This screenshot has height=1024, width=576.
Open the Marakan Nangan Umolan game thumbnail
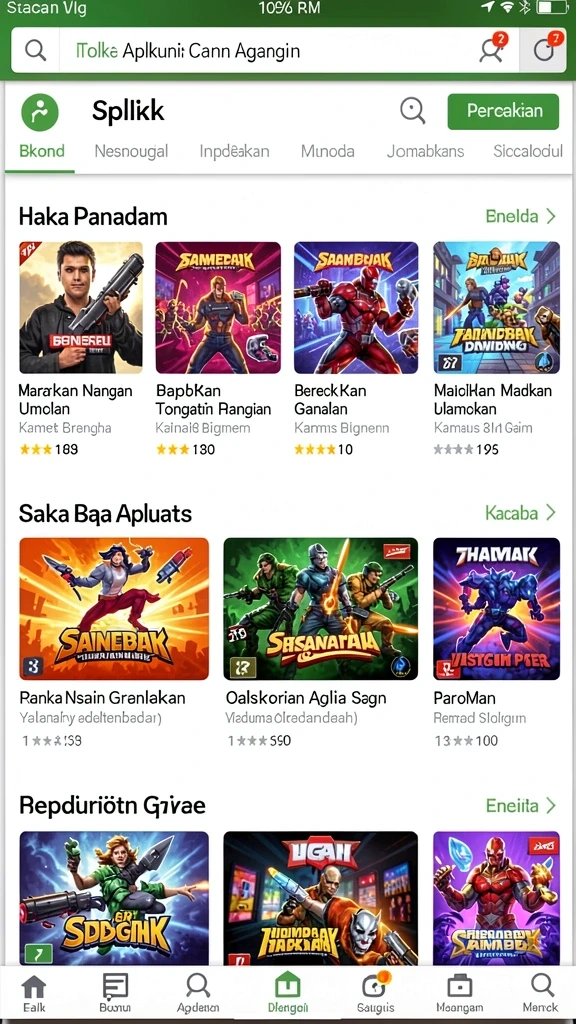[81, 308]
